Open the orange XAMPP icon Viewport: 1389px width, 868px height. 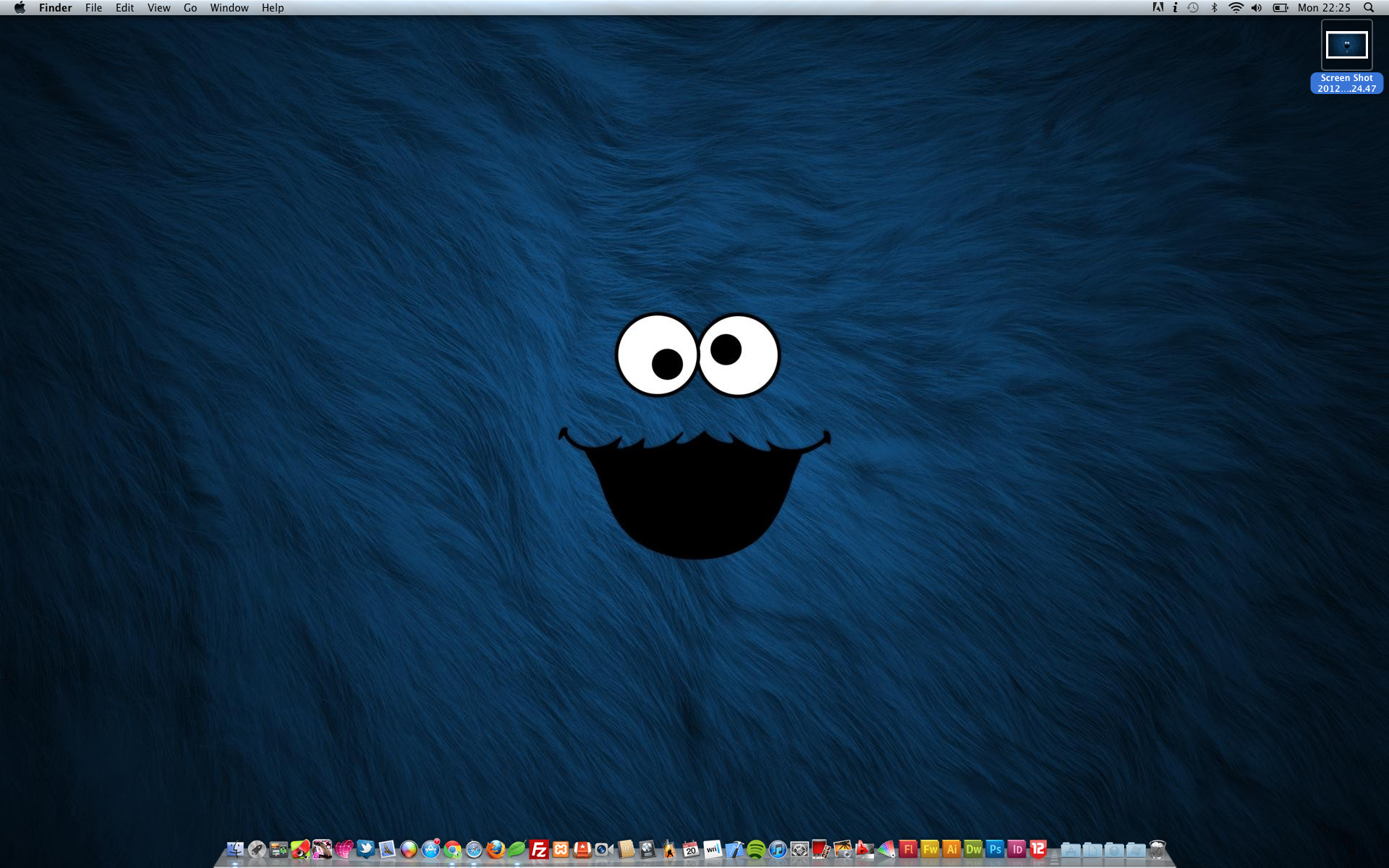point(561,849)
